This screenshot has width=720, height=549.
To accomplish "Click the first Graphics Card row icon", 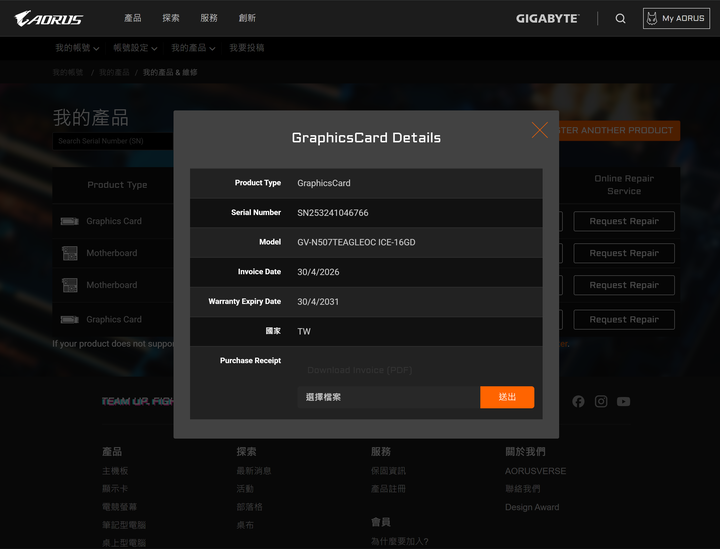I will [69, 221].
